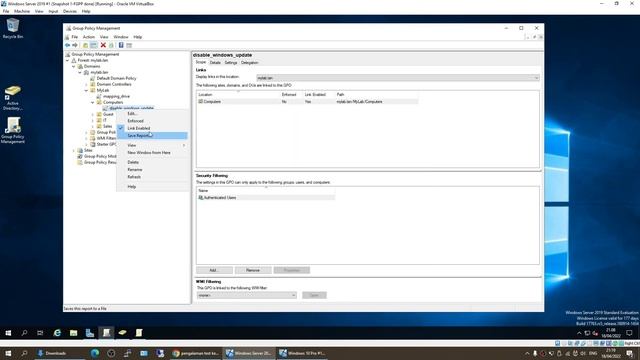Image resolution: width=640 pixels, height=360 pixels.
Task: Click the Group Policy Management taskbar item in guest
Action: point(106,333)
